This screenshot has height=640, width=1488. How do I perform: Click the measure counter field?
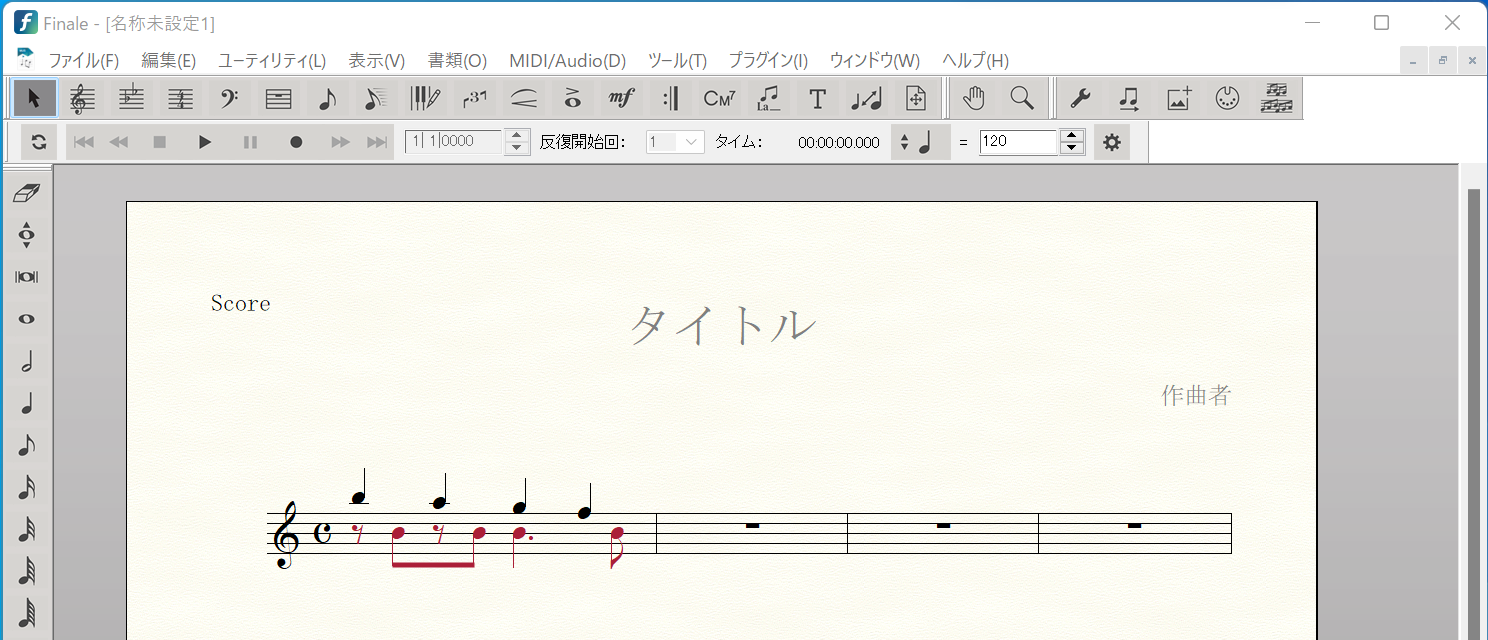[453, 142]
